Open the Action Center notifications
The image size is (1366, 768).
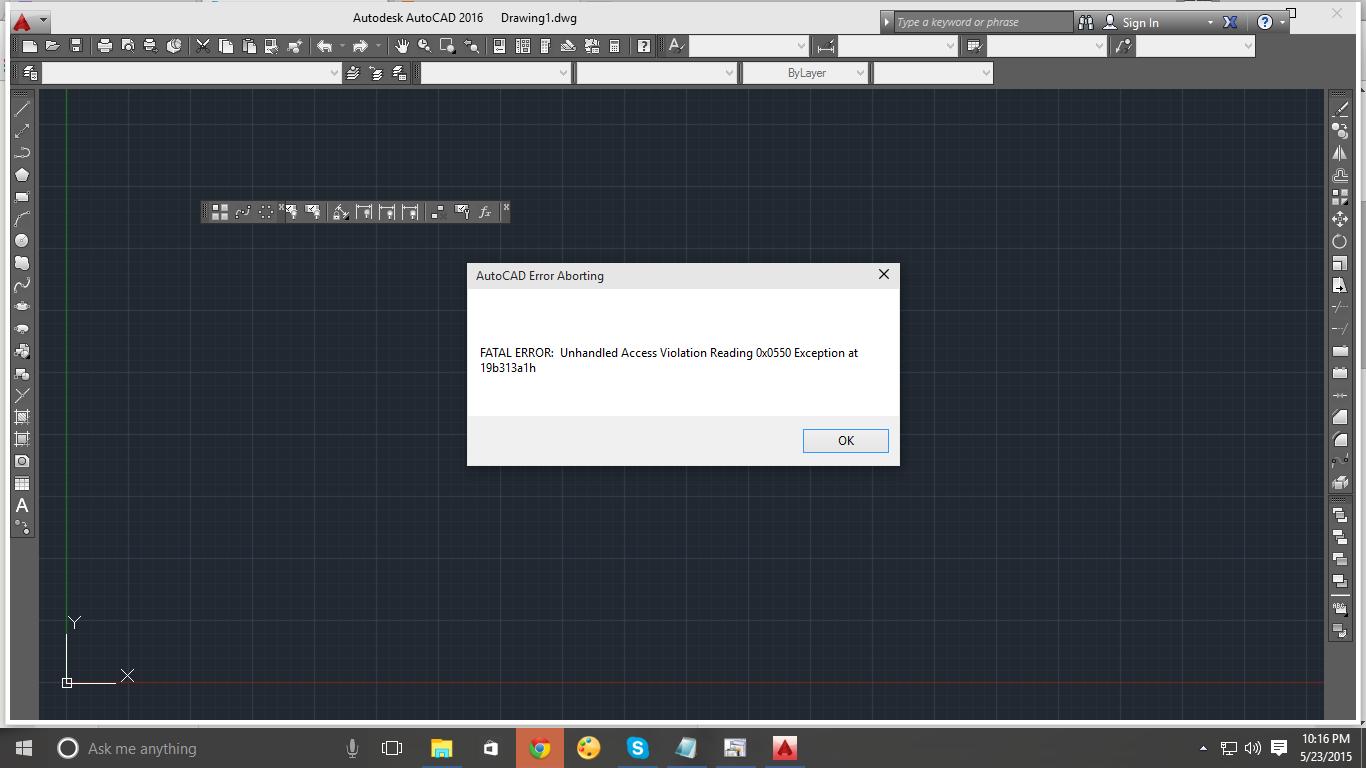tap(1278, 748)
